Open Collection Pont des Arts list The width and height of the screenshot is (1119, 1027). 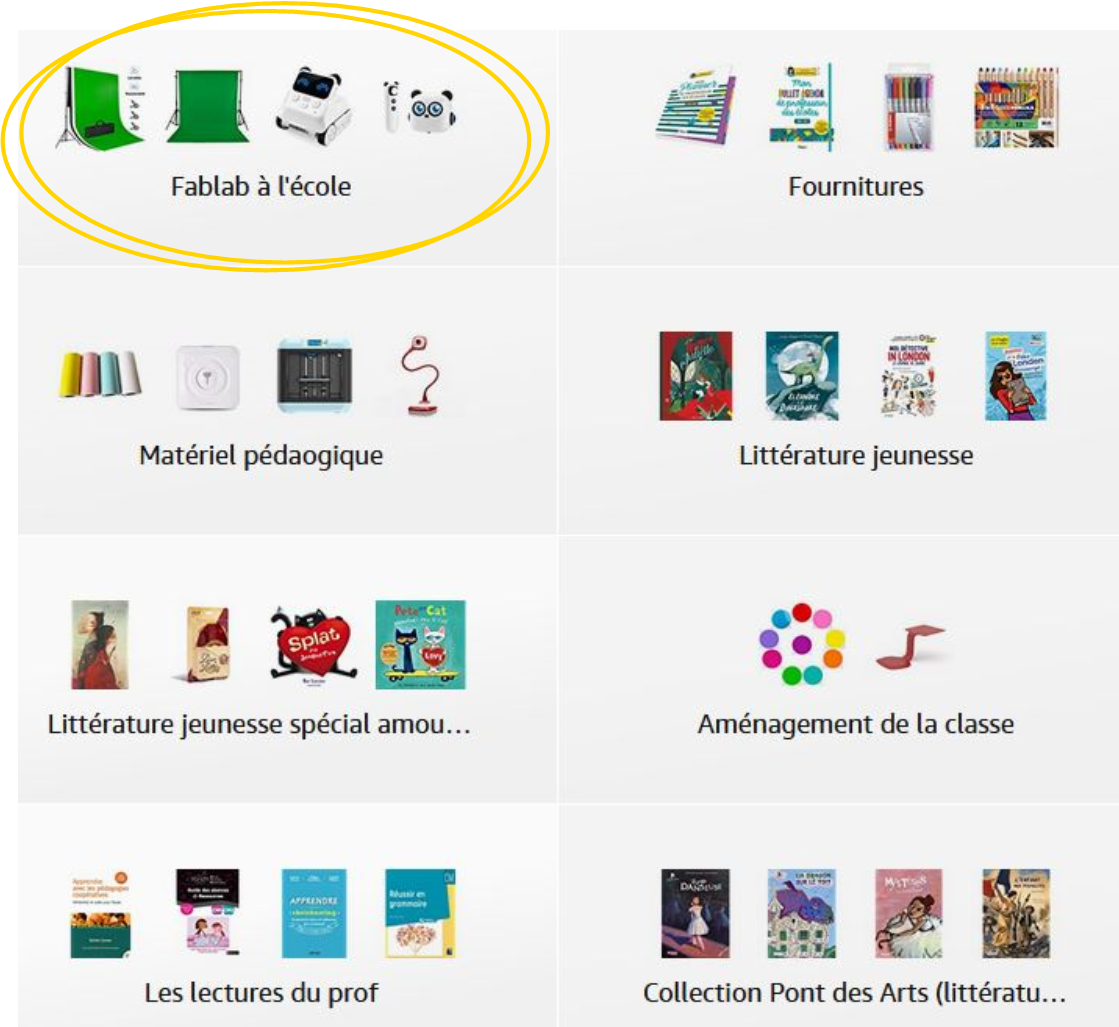(x=854, y=993)
